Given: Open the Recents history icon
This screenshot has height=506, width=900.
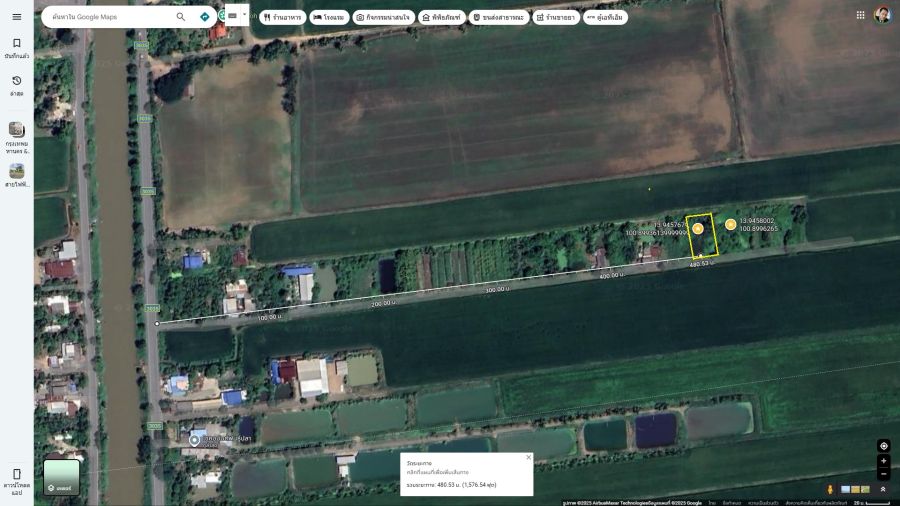Looking at the screenshot, I should coord(16,85).
